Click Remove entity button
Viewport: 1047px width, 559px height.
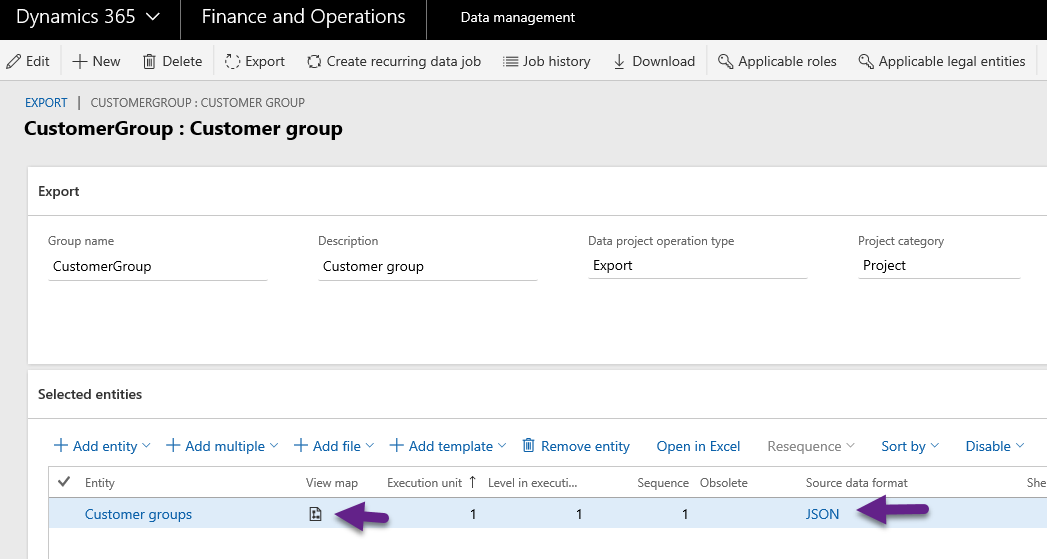576,446
